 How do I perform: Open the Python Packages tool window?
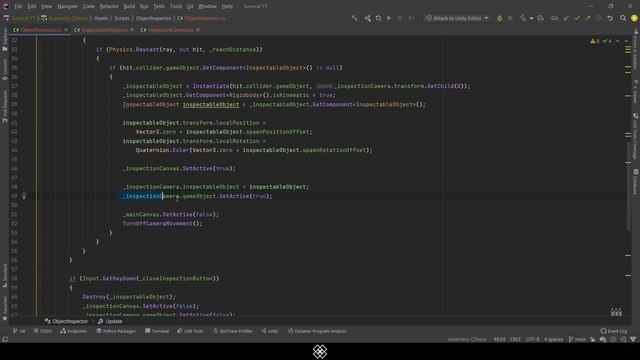coord(116,331)
